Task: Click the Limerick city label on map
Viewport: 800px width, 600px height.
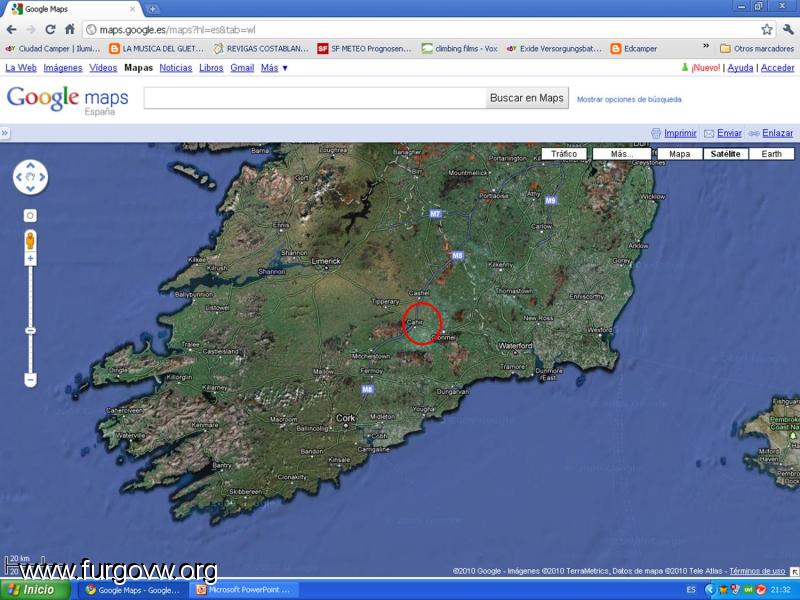Action: (x=326, y=261)
